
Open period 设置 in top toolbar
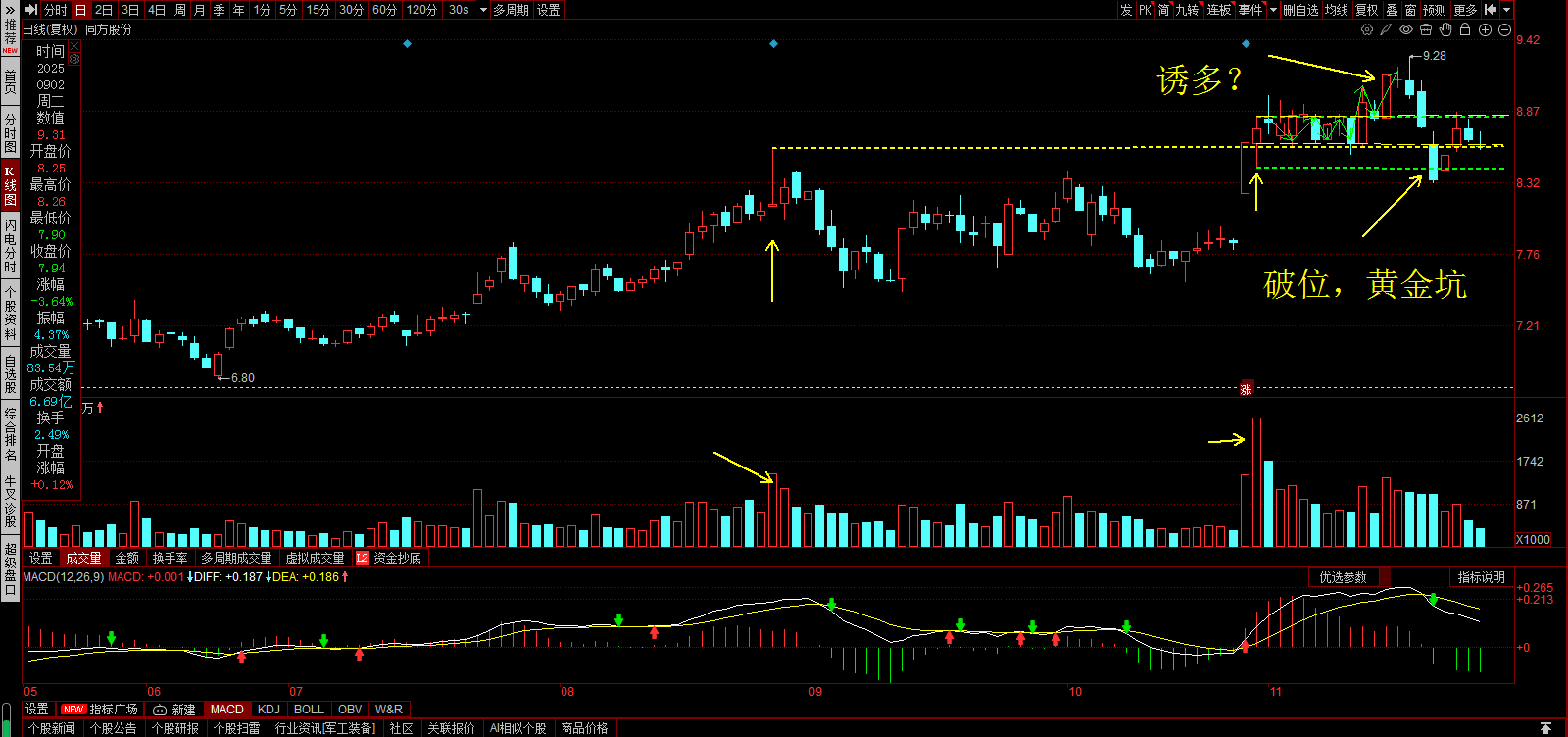coord(549,10)
